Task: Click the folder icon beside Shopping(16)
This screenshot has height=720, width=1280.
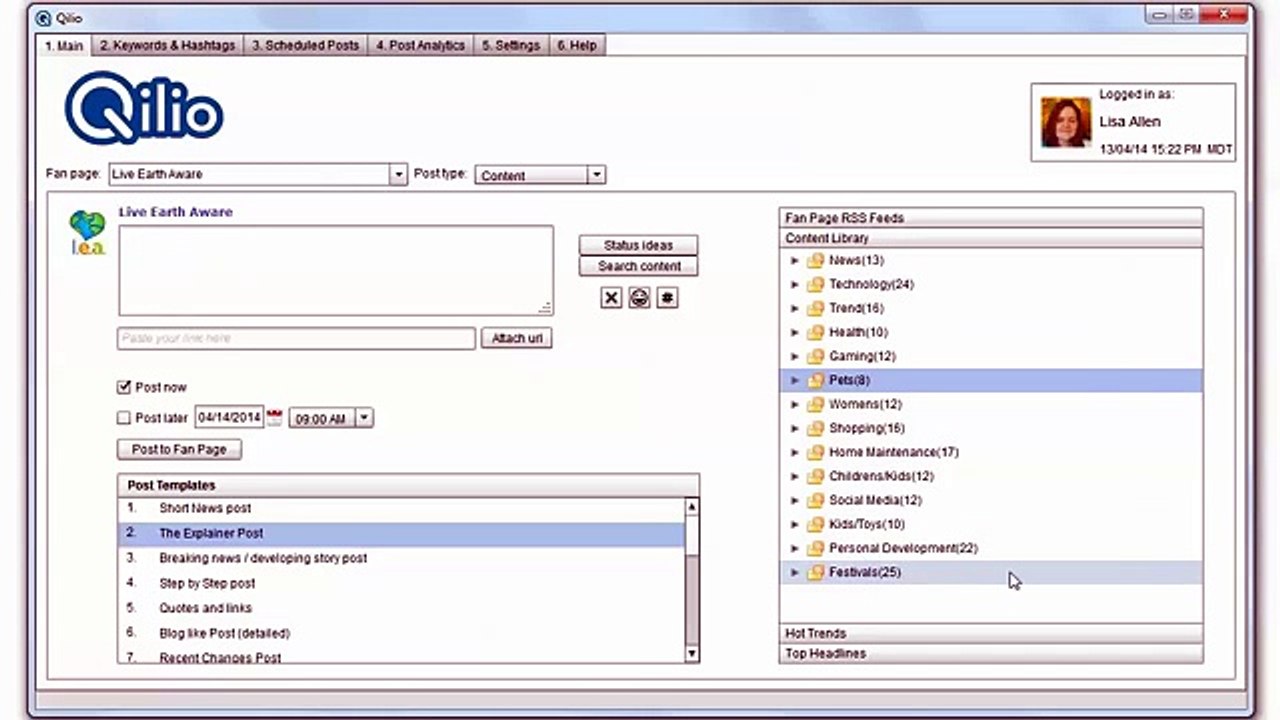Action: pyautogui.click(x=815, y=429)
